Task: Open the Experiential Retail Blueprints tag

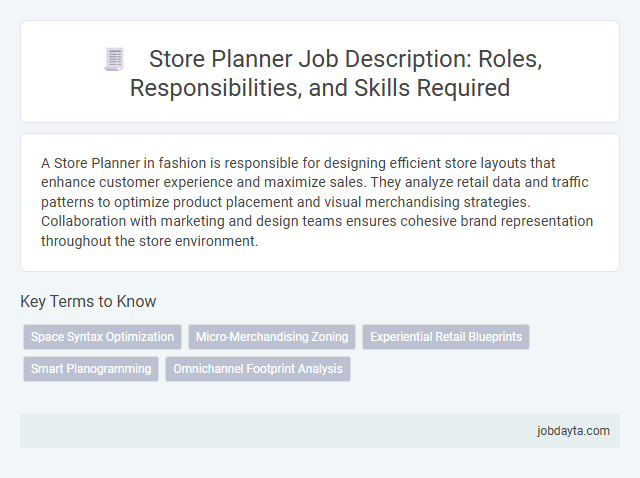Action: 446,337
